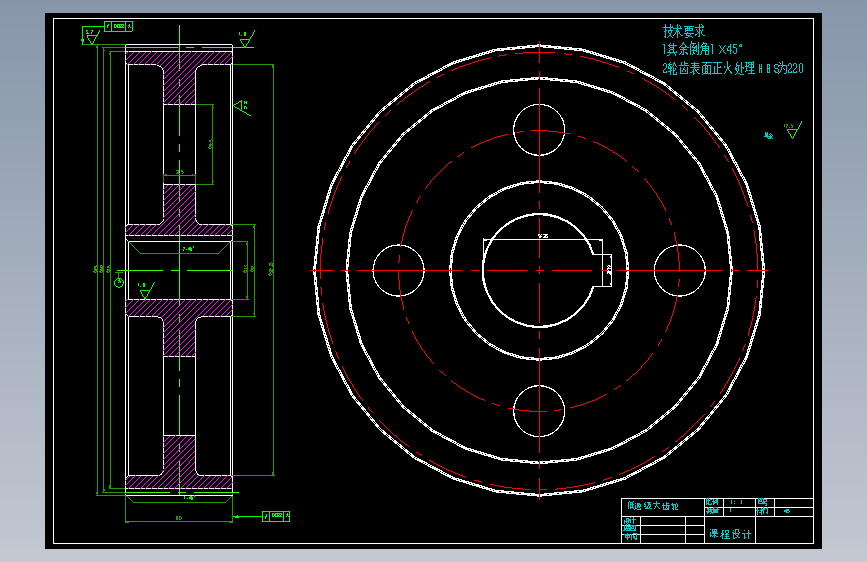Click the roughness symbol at top-right of section view
Viewport: 867px width, 562px height.
pos(246,39)
